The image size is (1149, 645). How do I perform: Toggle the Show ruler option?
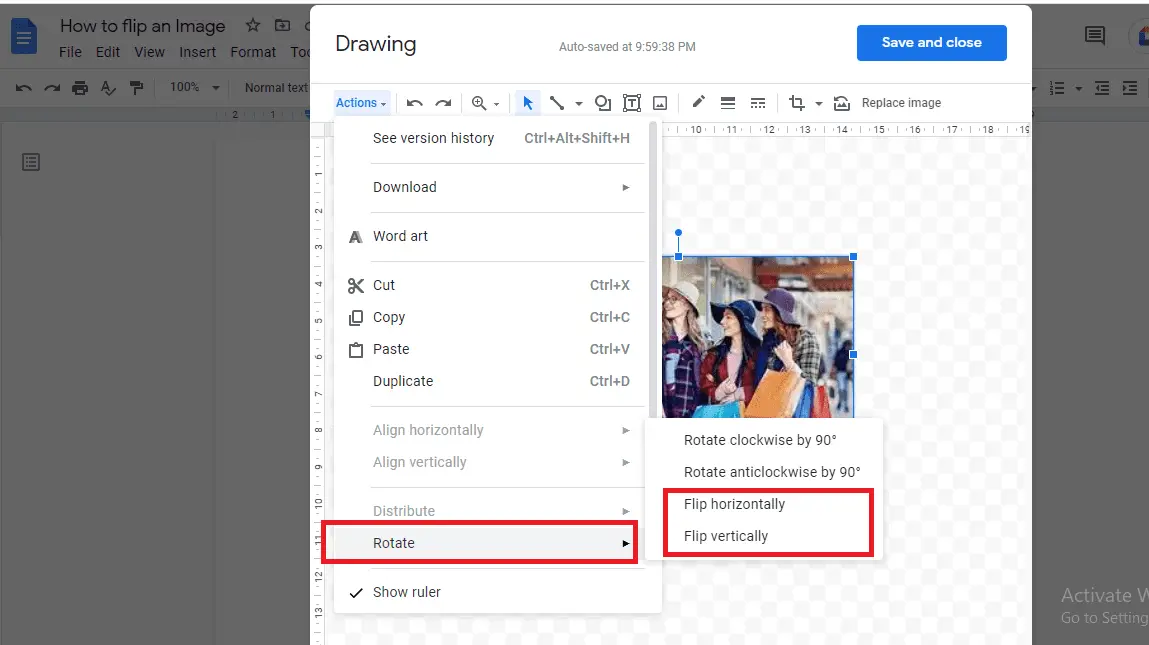coord(406,591)
